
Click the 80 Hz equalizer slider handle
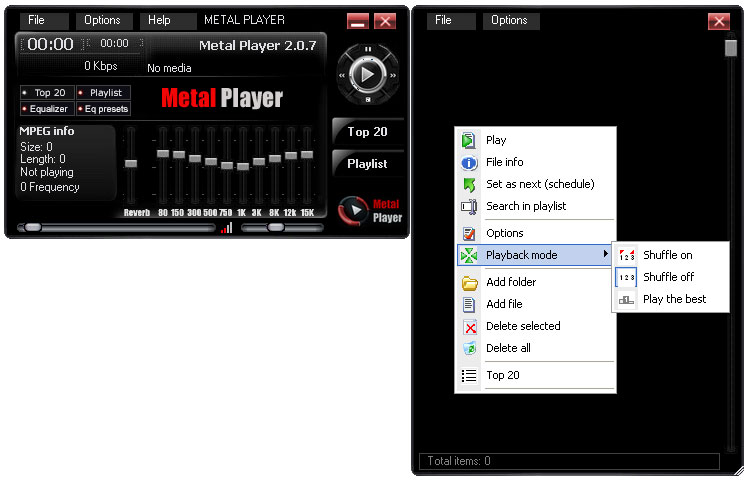click(x=163, y=154)
